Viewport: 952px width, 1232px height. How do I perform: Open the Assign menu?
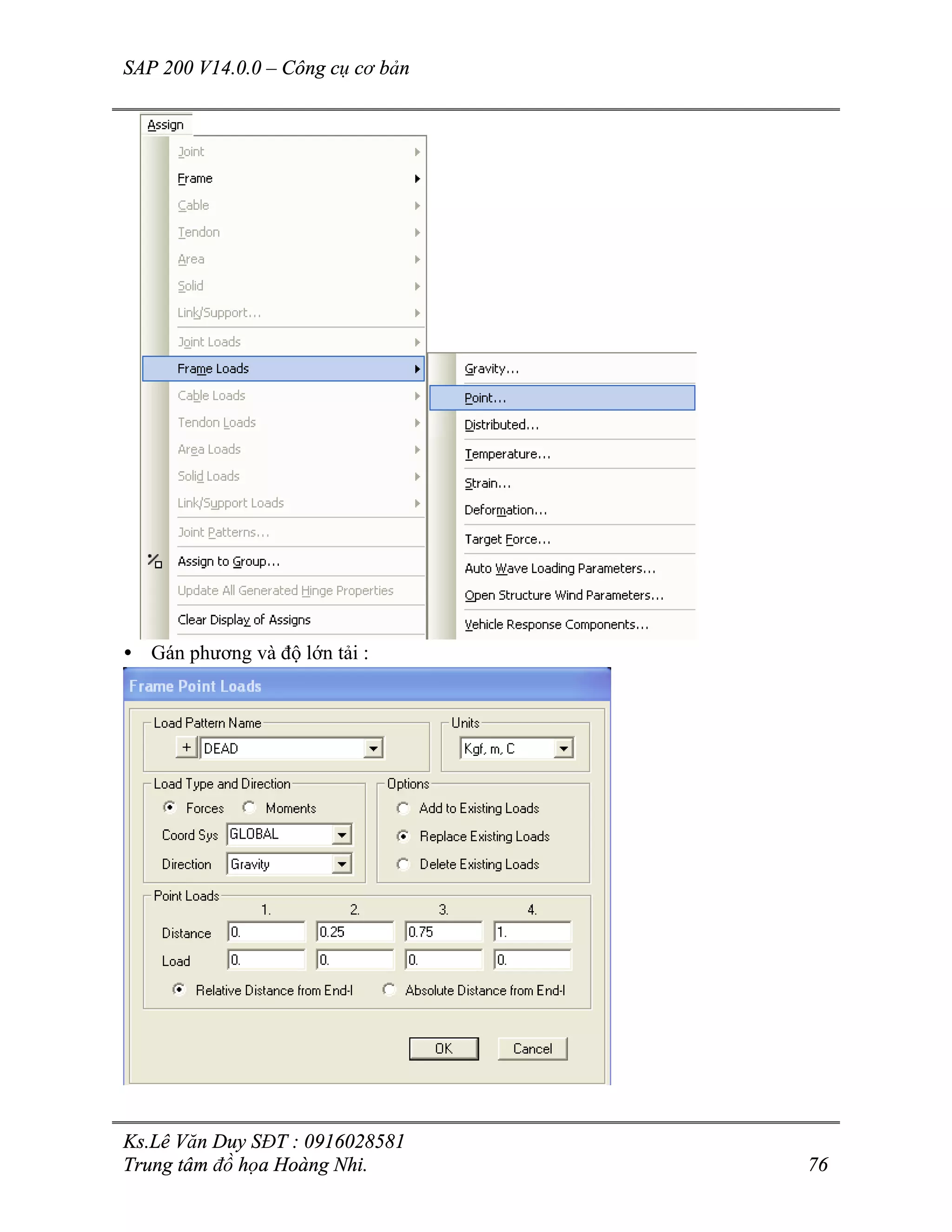pyautogui.click(x=165, y=125)
